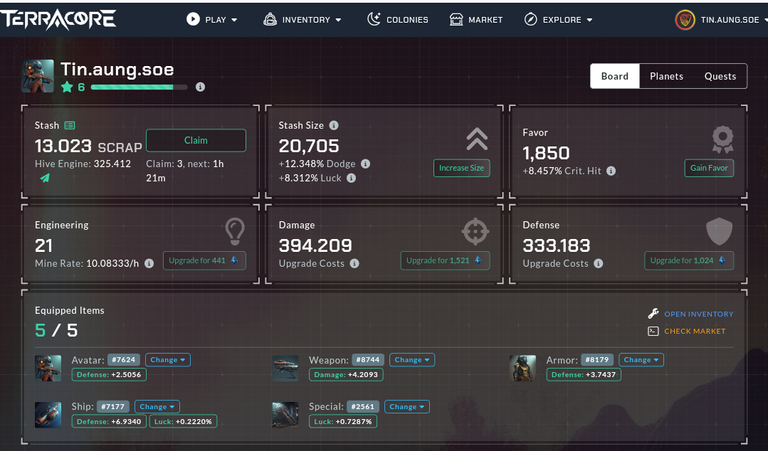Viewport: 768px width, 451px height.
Task: Open the OPEN INVENTORY link
Action: click(x=699, y=314)
